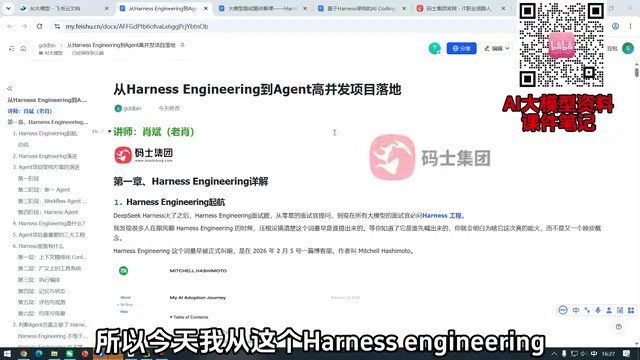Select 第四层: 记忆与状态 in outline
Image resolution: width=640 pixels, height=360 pixels.
pyautogui.click(x=41, y=291)
